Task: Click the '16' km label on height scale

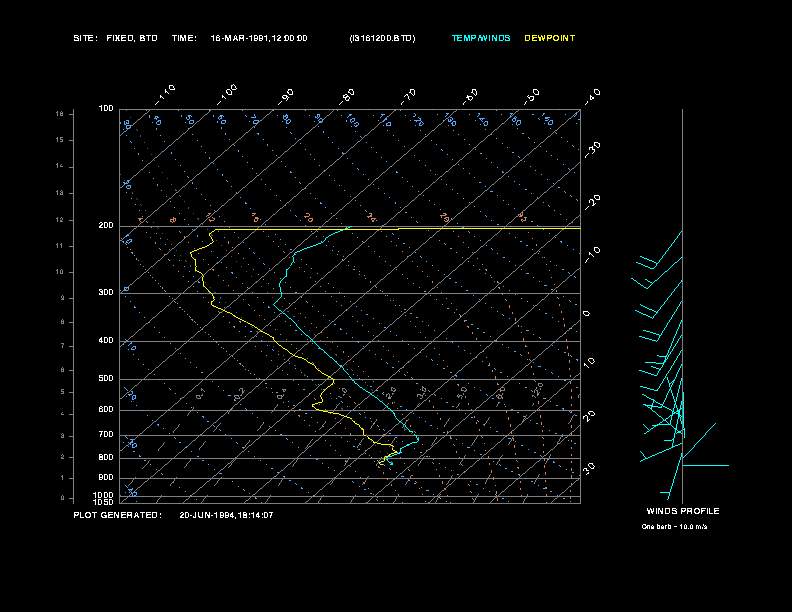Action: coord(60,114)
